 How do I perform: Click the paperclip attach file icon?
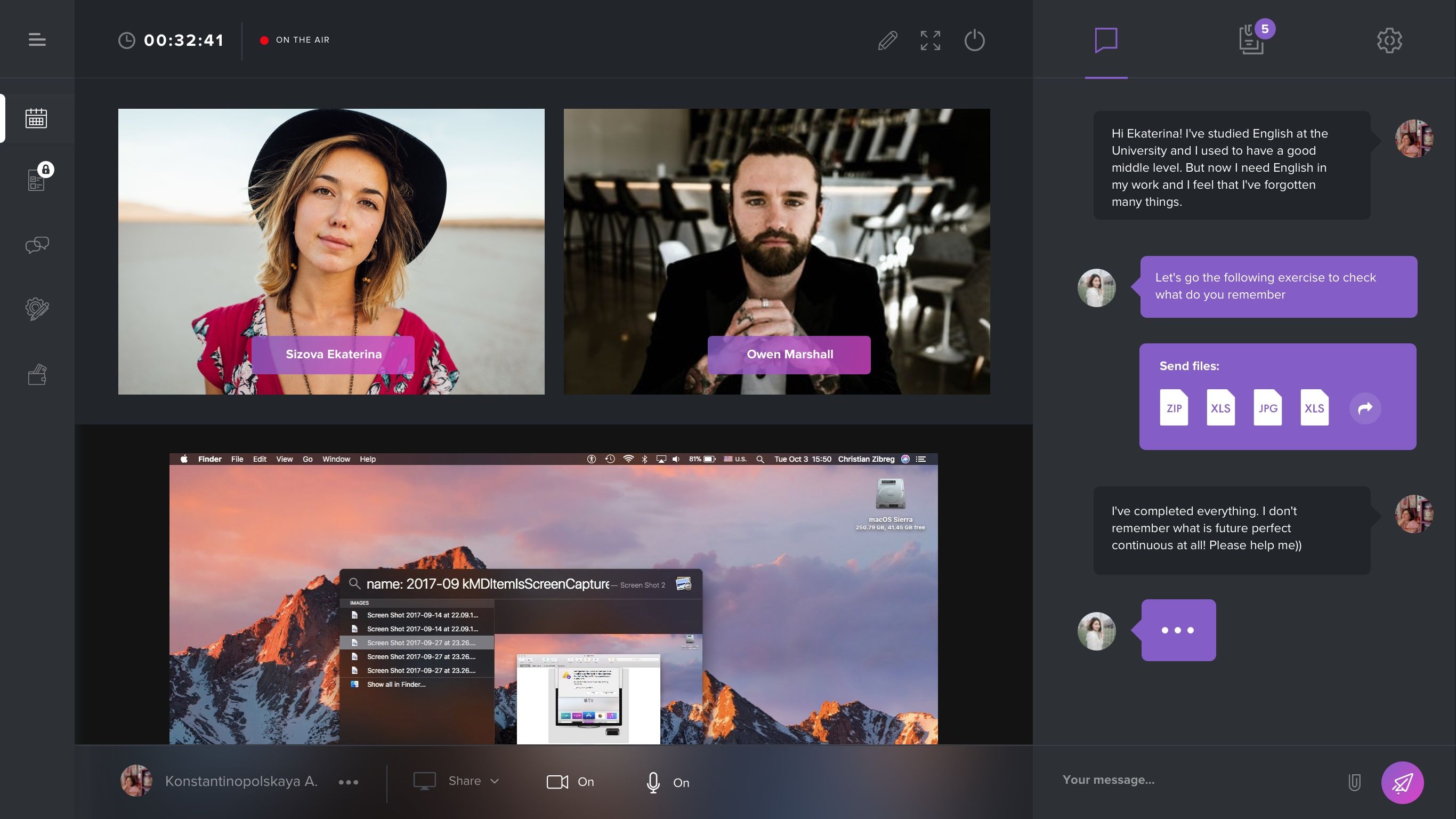pyautogui.click(x=1354, y=782)
